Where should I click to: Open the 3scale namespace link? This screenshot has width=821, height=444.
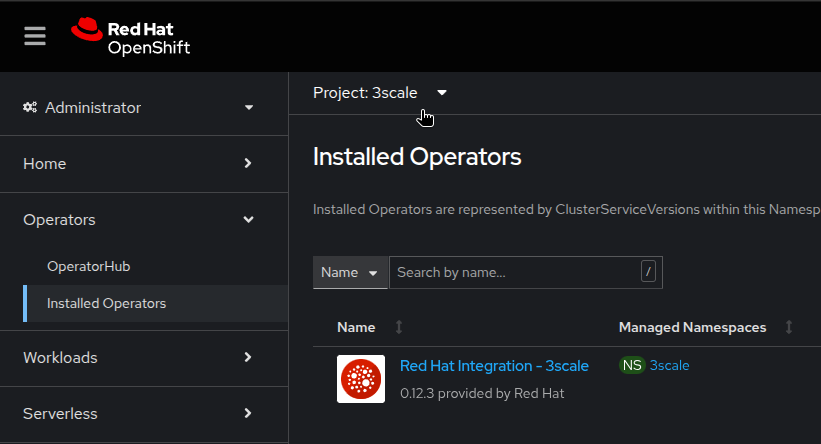click(669, 365)
